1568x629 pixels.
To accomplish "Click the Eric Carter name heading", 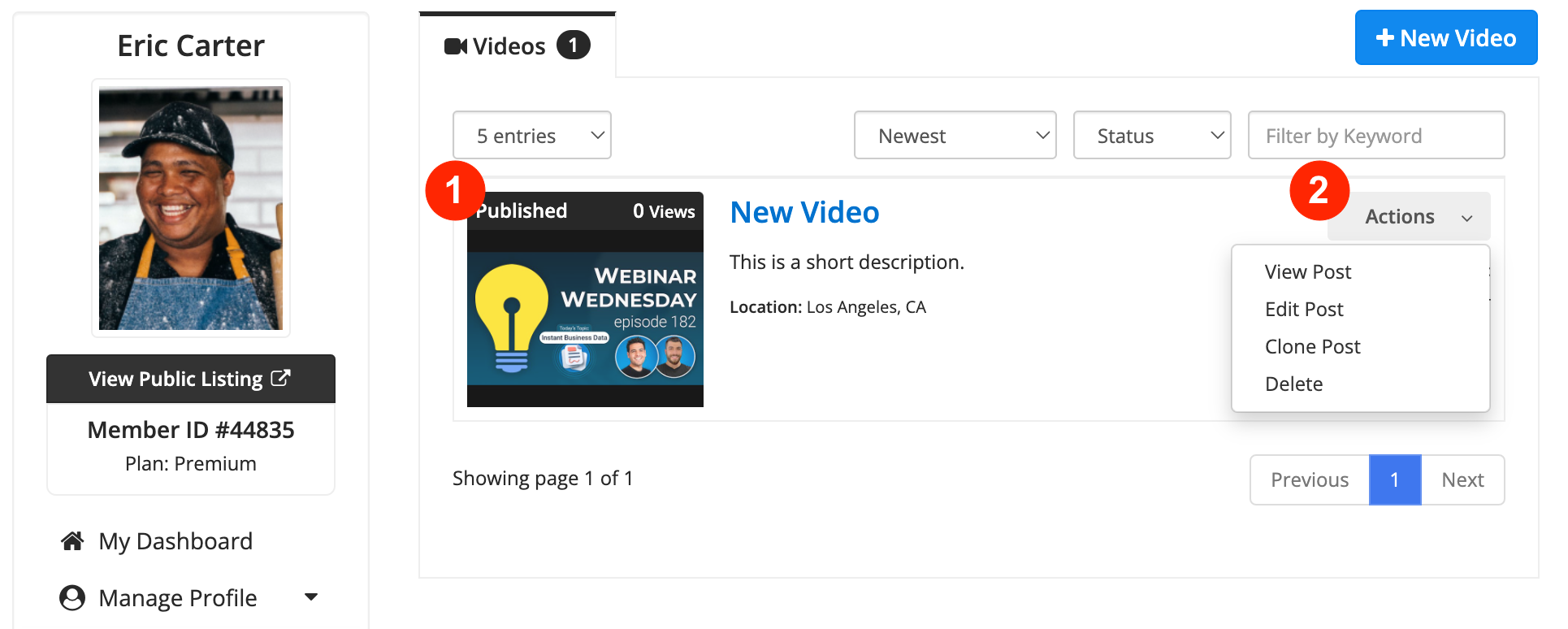I will click(x=191, y=46).
